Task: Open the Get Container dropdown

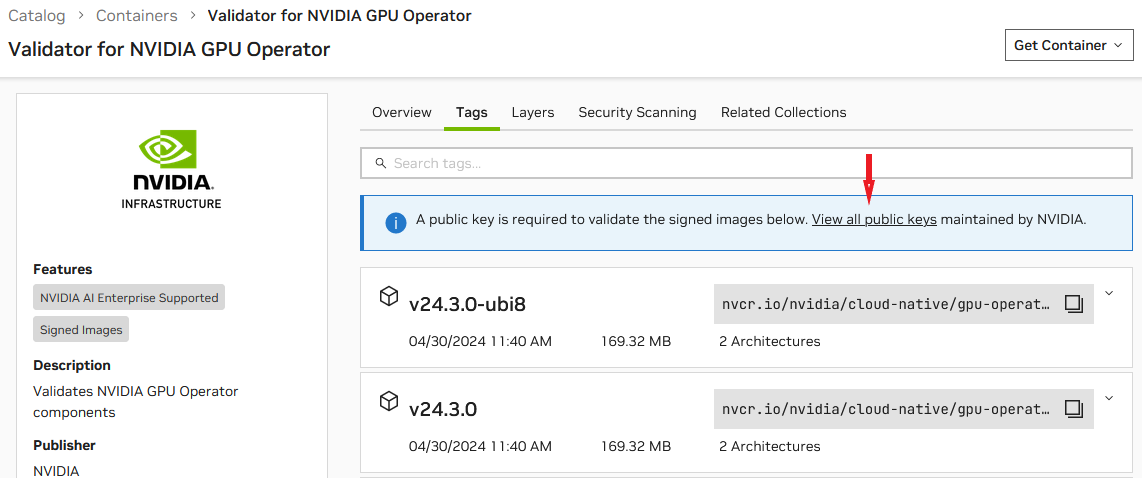Action: [1068, 45]
